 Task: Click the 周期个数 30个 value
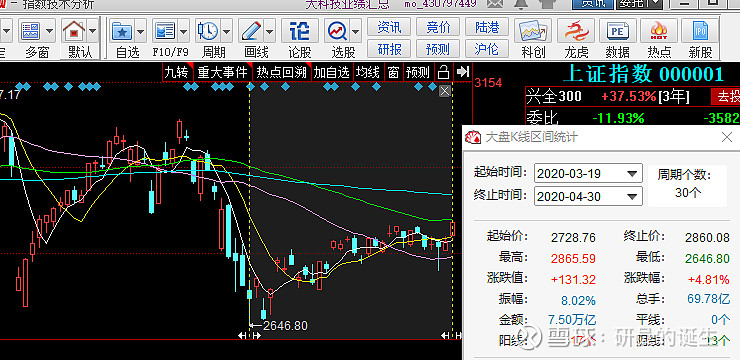[688, 193]
